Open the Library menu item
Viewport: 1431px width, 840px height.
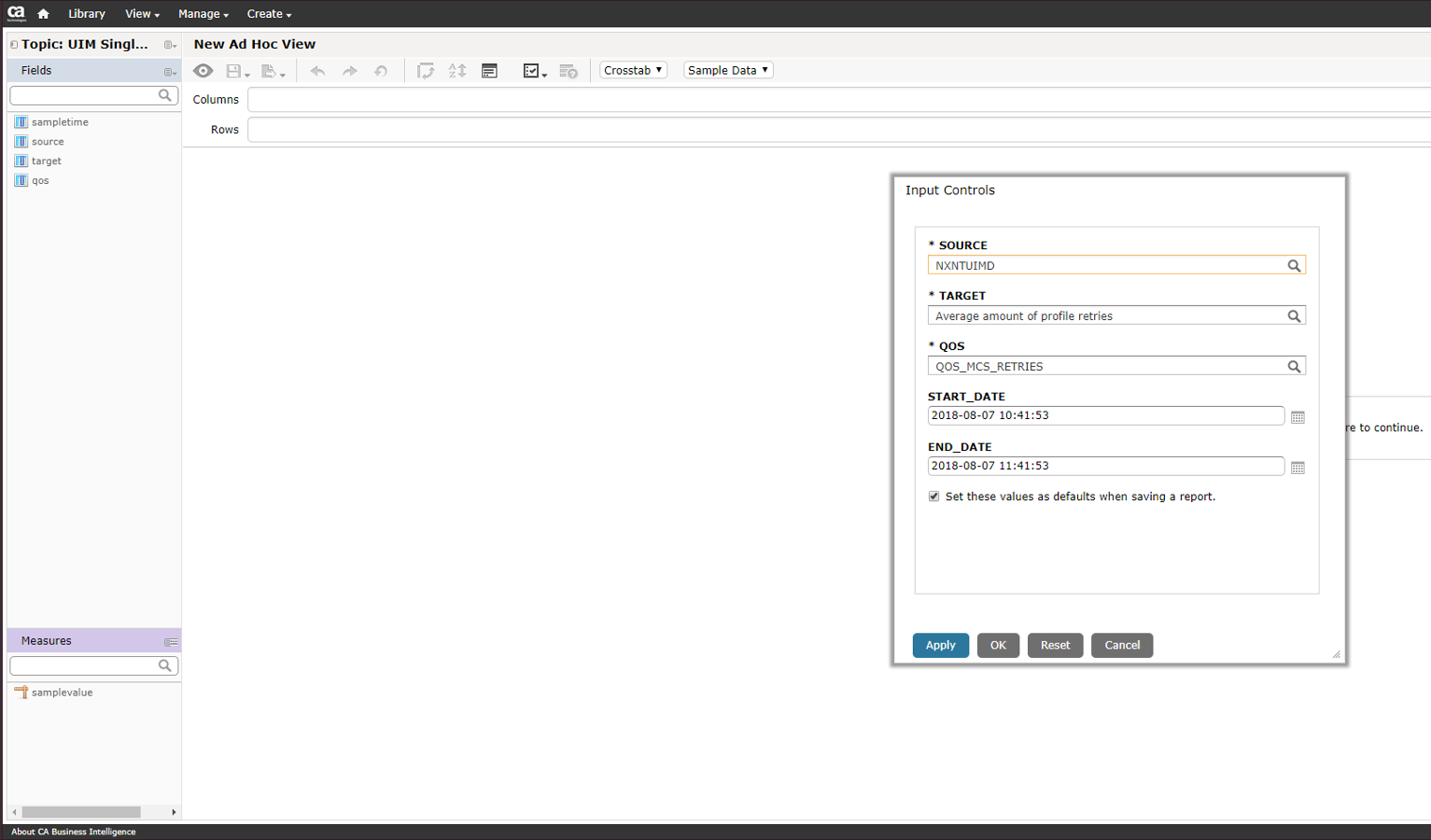(x=87, y=14)
